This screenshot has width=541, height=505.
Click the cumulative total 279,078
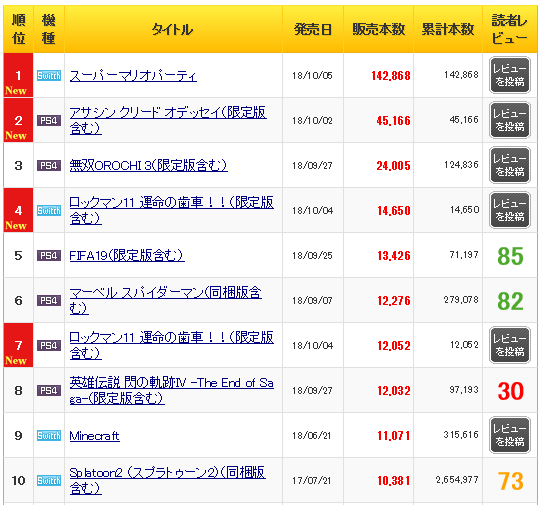point(461,300)
